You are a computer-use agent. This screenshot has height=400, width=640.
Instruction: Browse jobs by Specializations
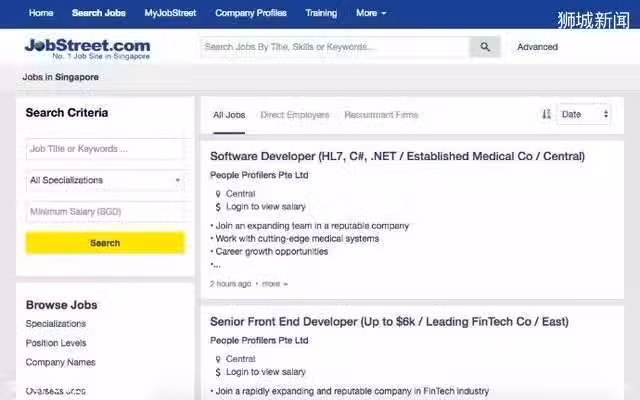56,324
